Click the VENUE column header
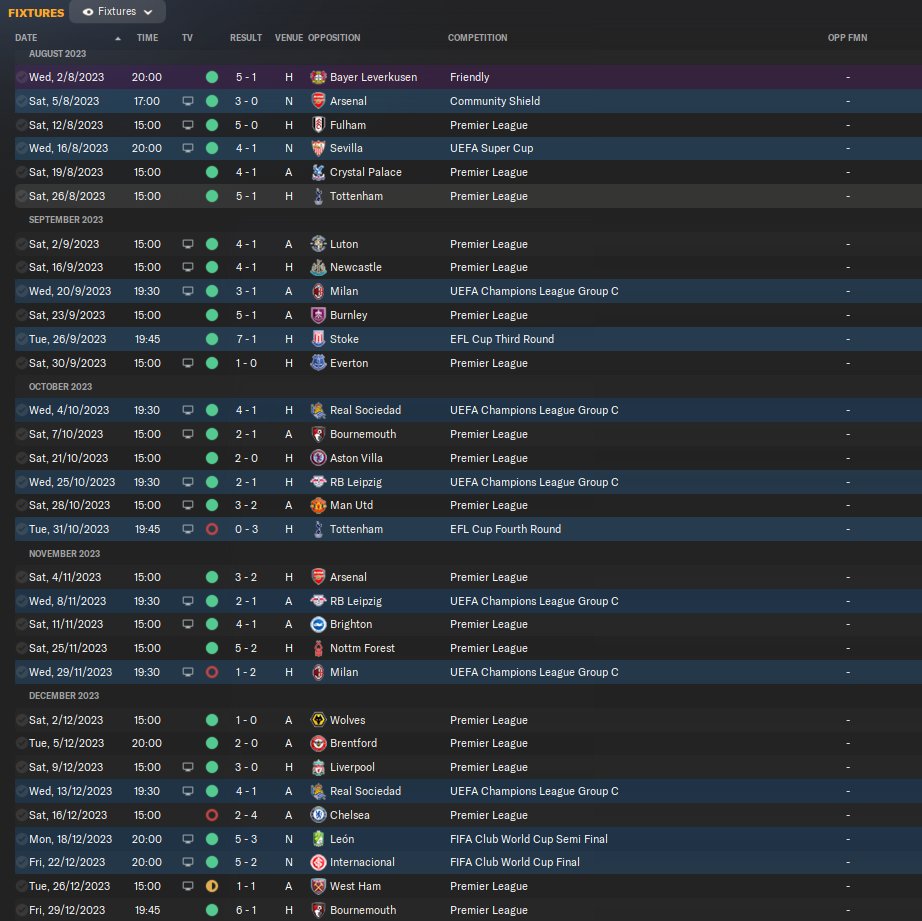This screenshot has width=922, height=921. point(289,38)
